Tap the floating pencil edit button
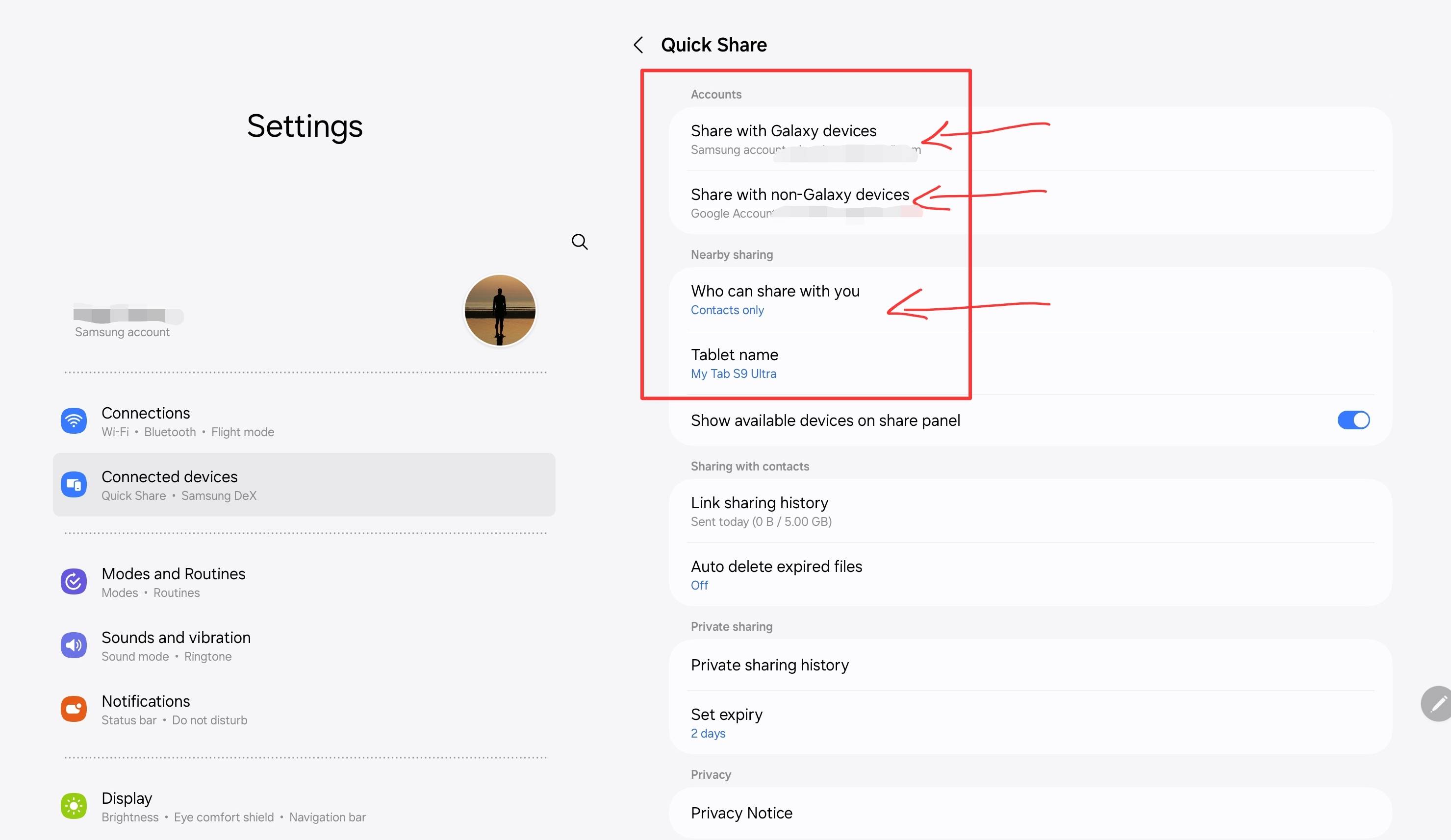Image resolution: width=1451 pixels, height=840 pixels. point(1438,703)
